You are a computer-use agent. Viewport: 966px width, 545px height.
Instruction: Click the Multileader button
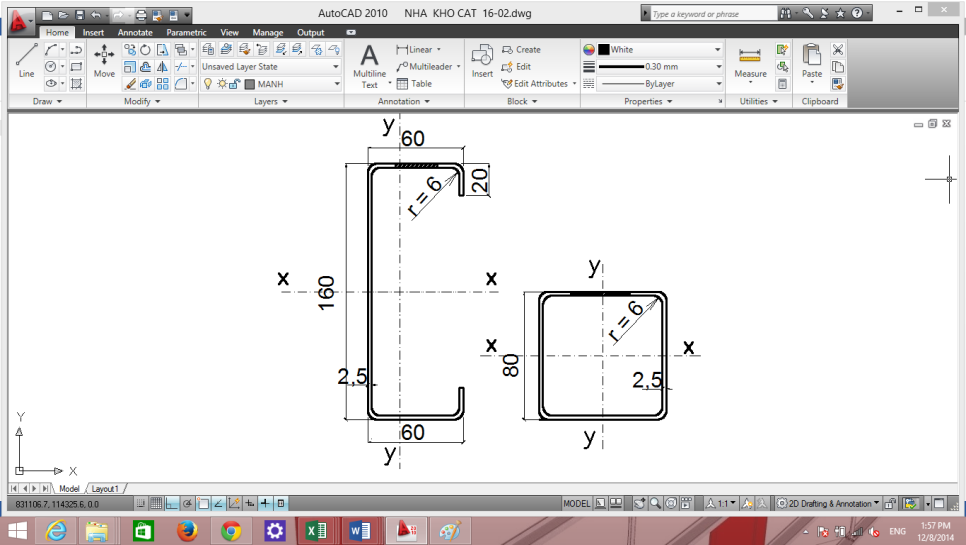click(424, 67)
